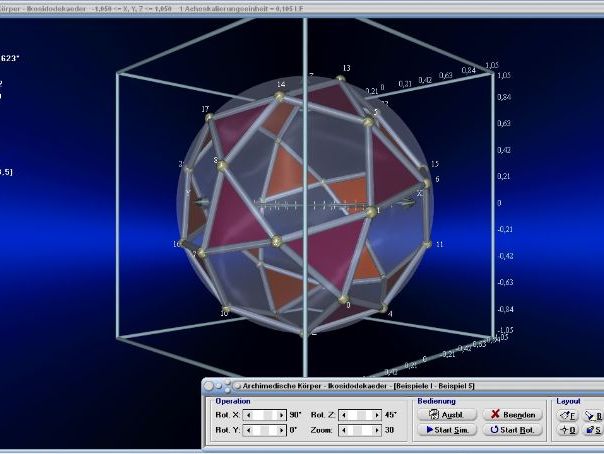Click the Layout O button
Screen dimensions: 604x454
coord(567,430)
